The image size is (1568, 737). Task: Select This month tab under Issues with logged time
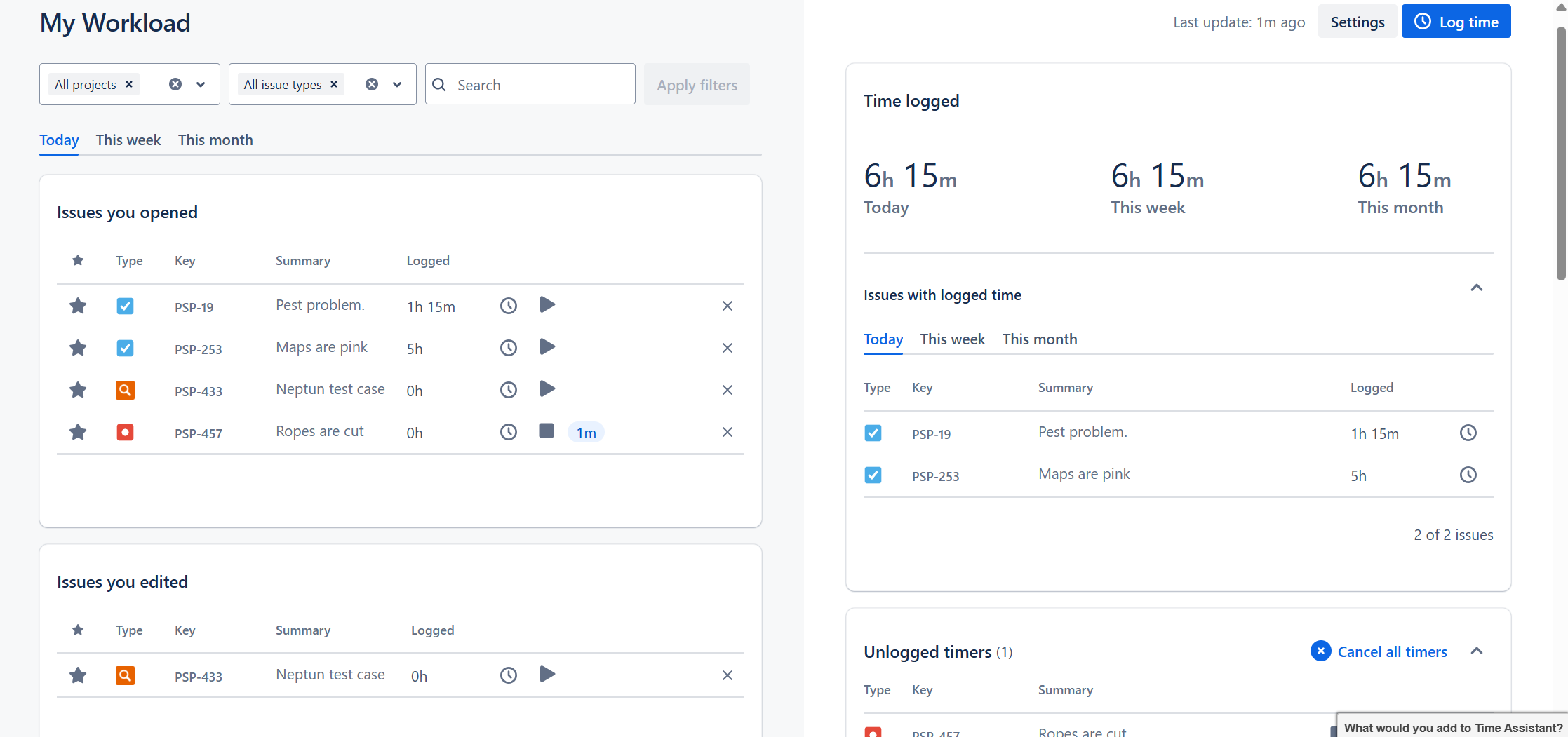1040,339
